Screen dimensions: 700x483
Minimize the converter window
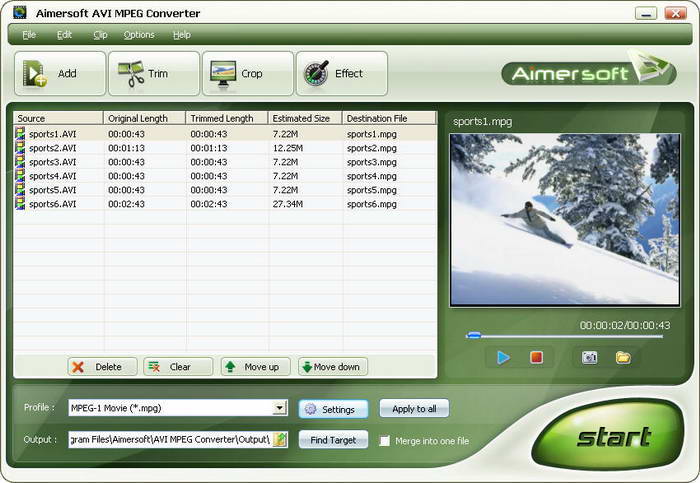click(646, 13)
